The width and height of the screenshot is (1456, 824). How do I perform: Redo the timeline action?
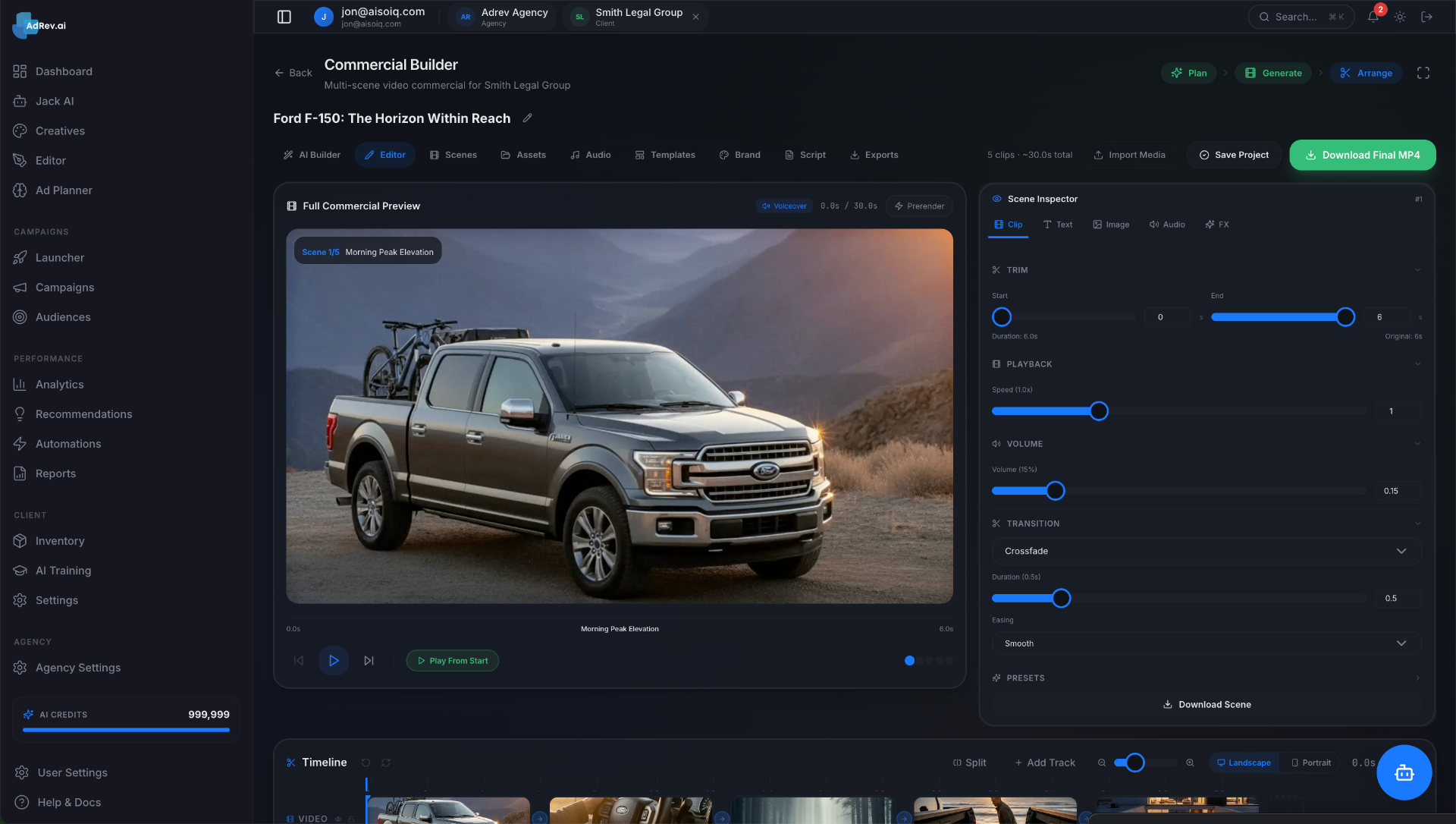pos(386,763)
